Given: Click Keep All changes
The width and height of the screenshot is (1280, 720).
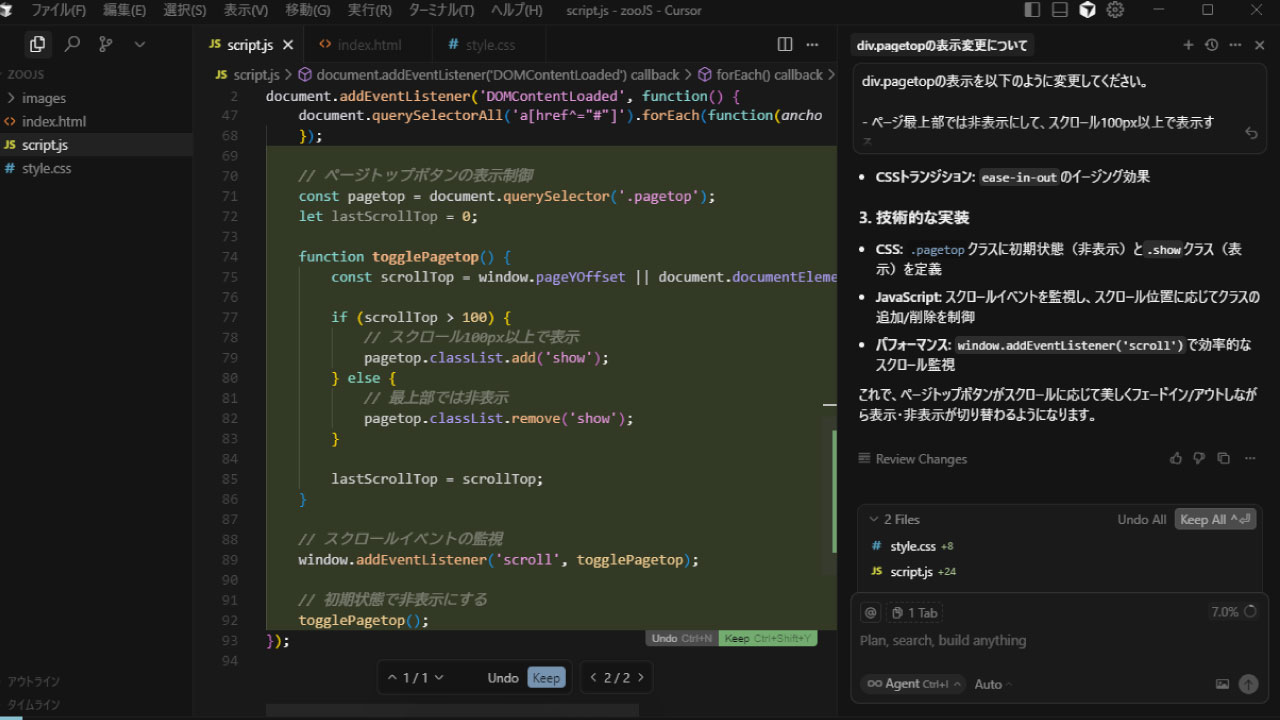Looking at the screenshot, I should [1215, 520].
